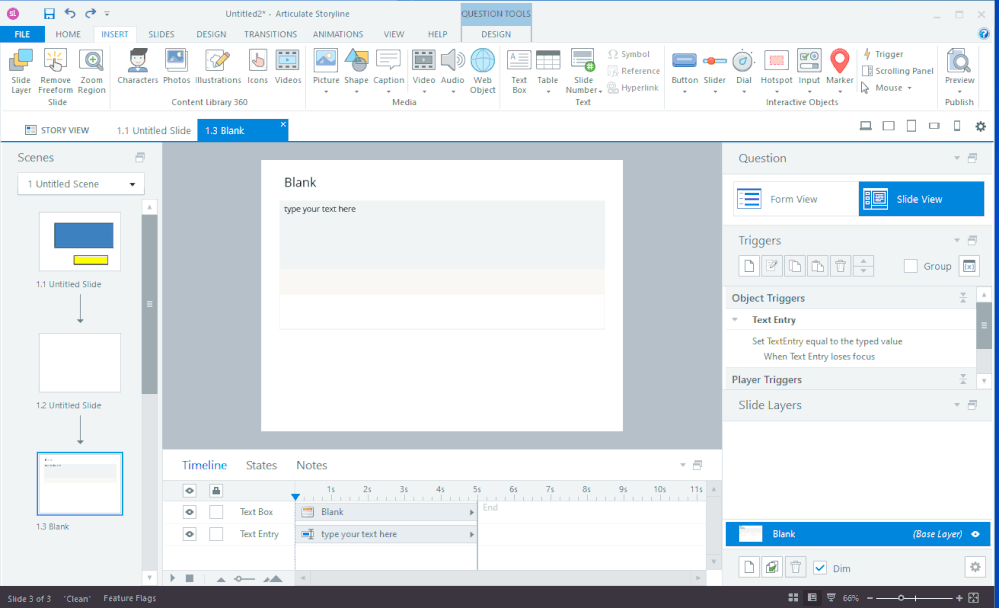Collapse the Text Entry trigger group
Image resolution: width=999 pixels, height=608 pixels.
[736, 320]
